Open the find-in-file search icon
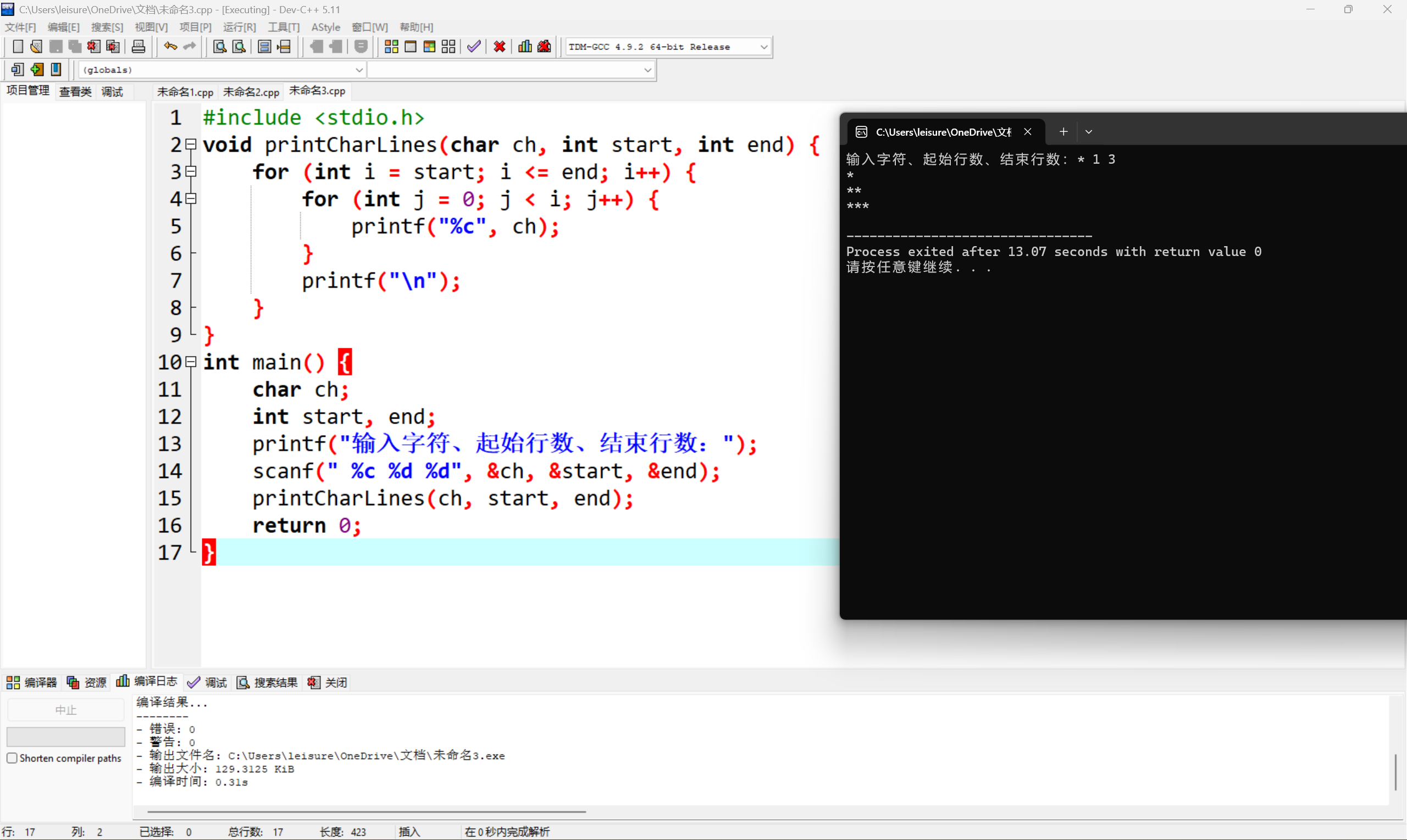Screen dimensions: 1407x840 [x=219, y=46]
